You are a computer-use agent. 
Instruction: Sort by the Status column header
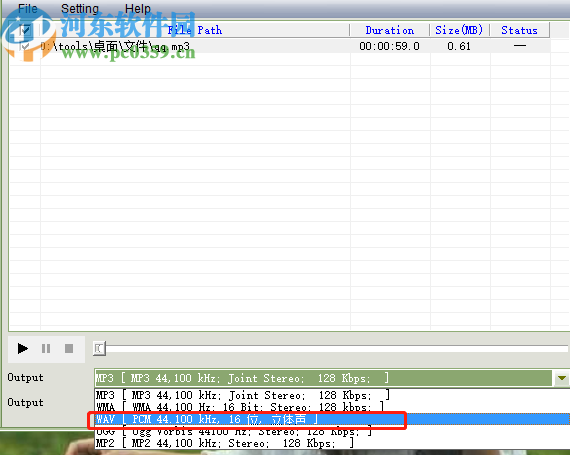[x=519, y=30]
